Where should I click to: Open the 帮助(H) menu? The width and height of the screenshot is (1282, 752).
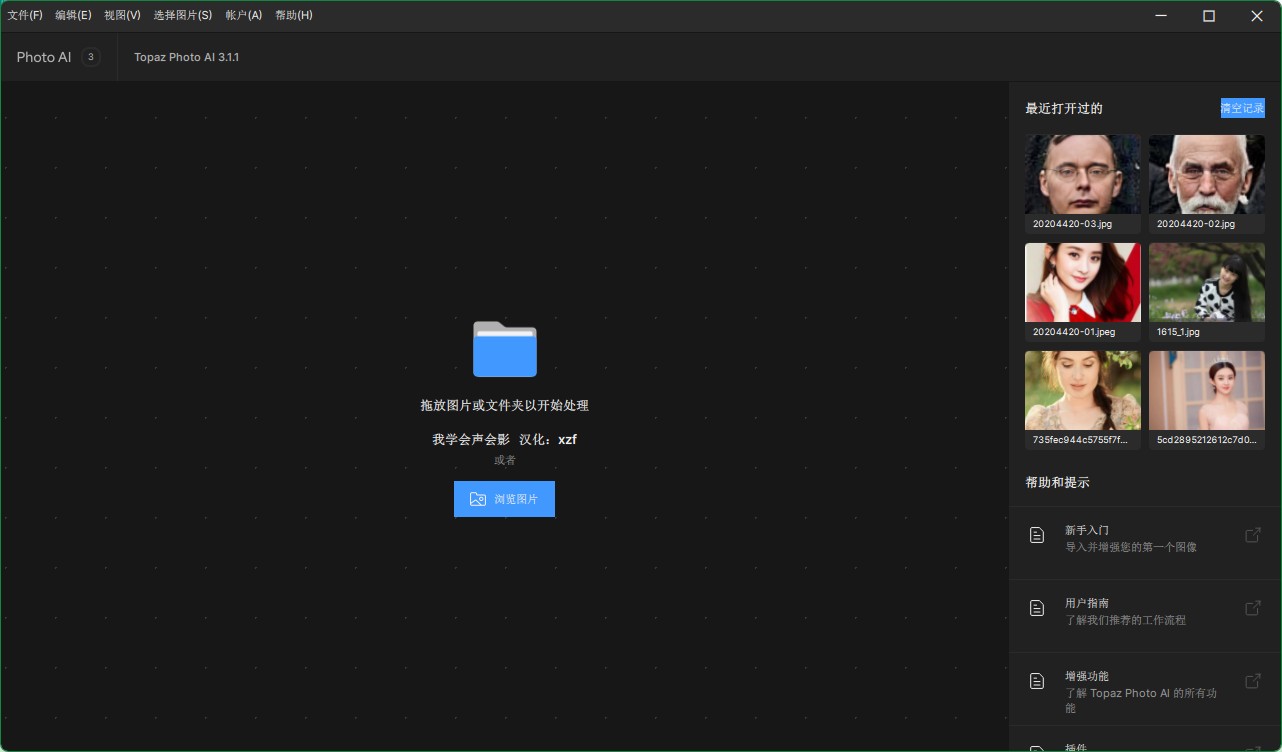tap(294, 15)
